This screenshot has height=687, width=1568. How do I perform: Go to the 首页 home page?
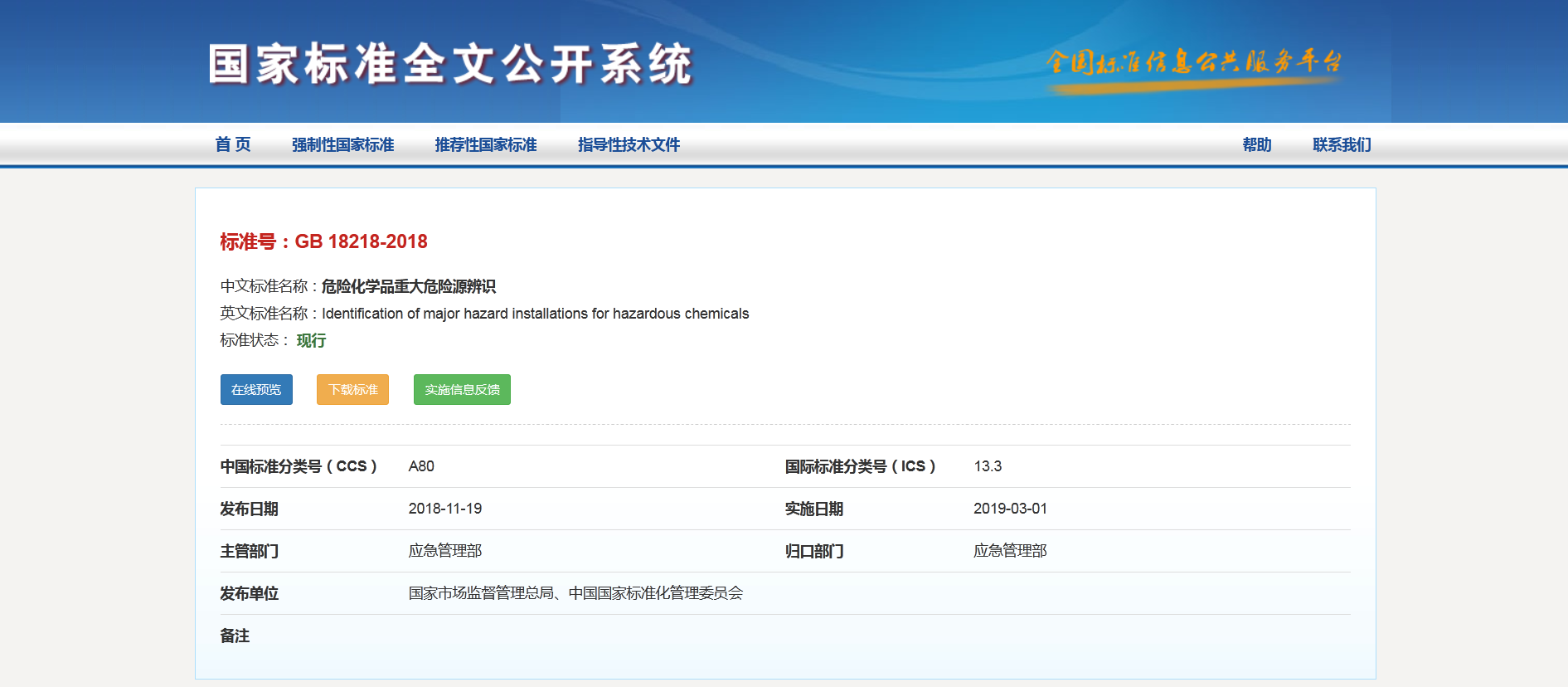tap(232, 144)
